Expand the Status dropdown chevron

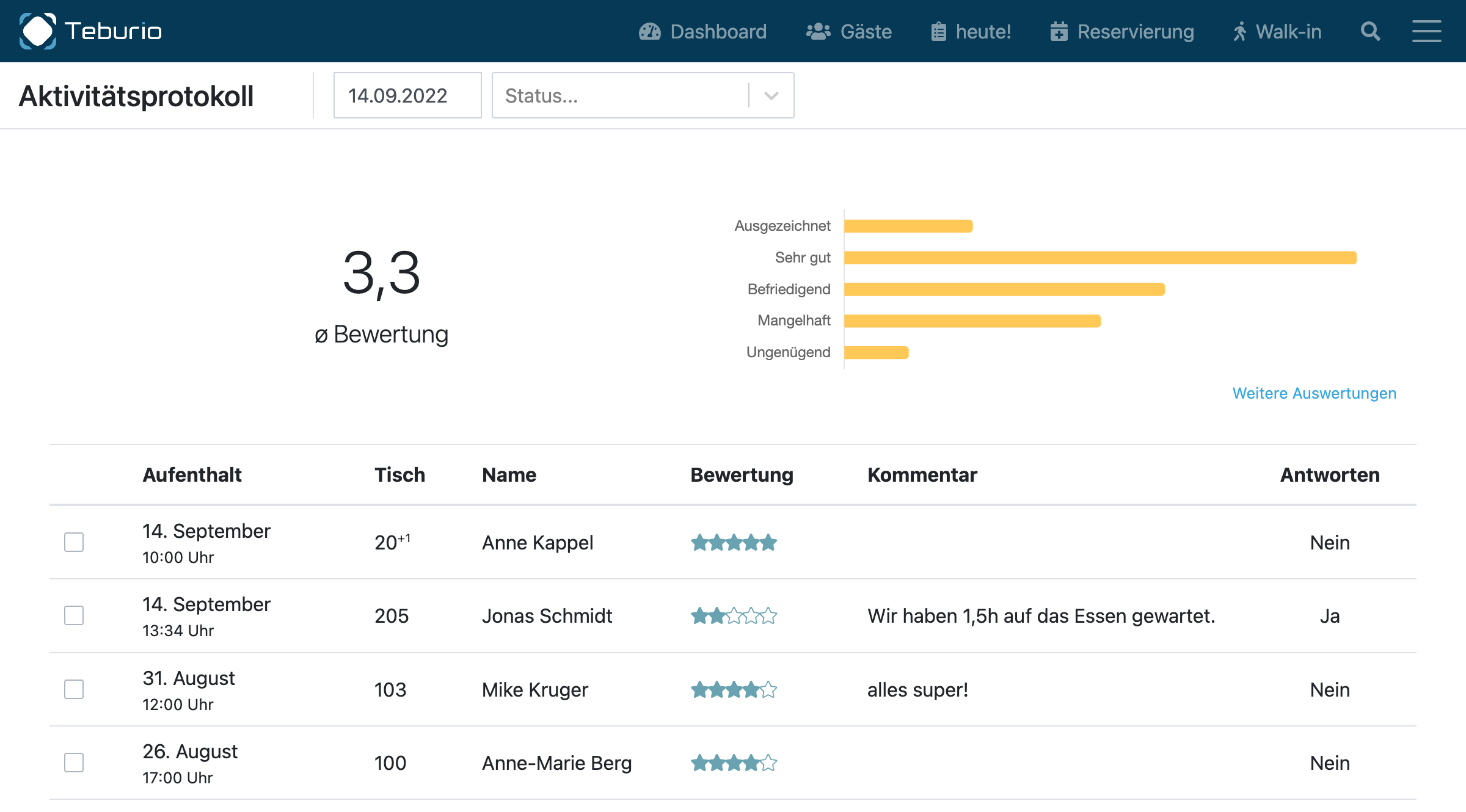tap(771, 96)
